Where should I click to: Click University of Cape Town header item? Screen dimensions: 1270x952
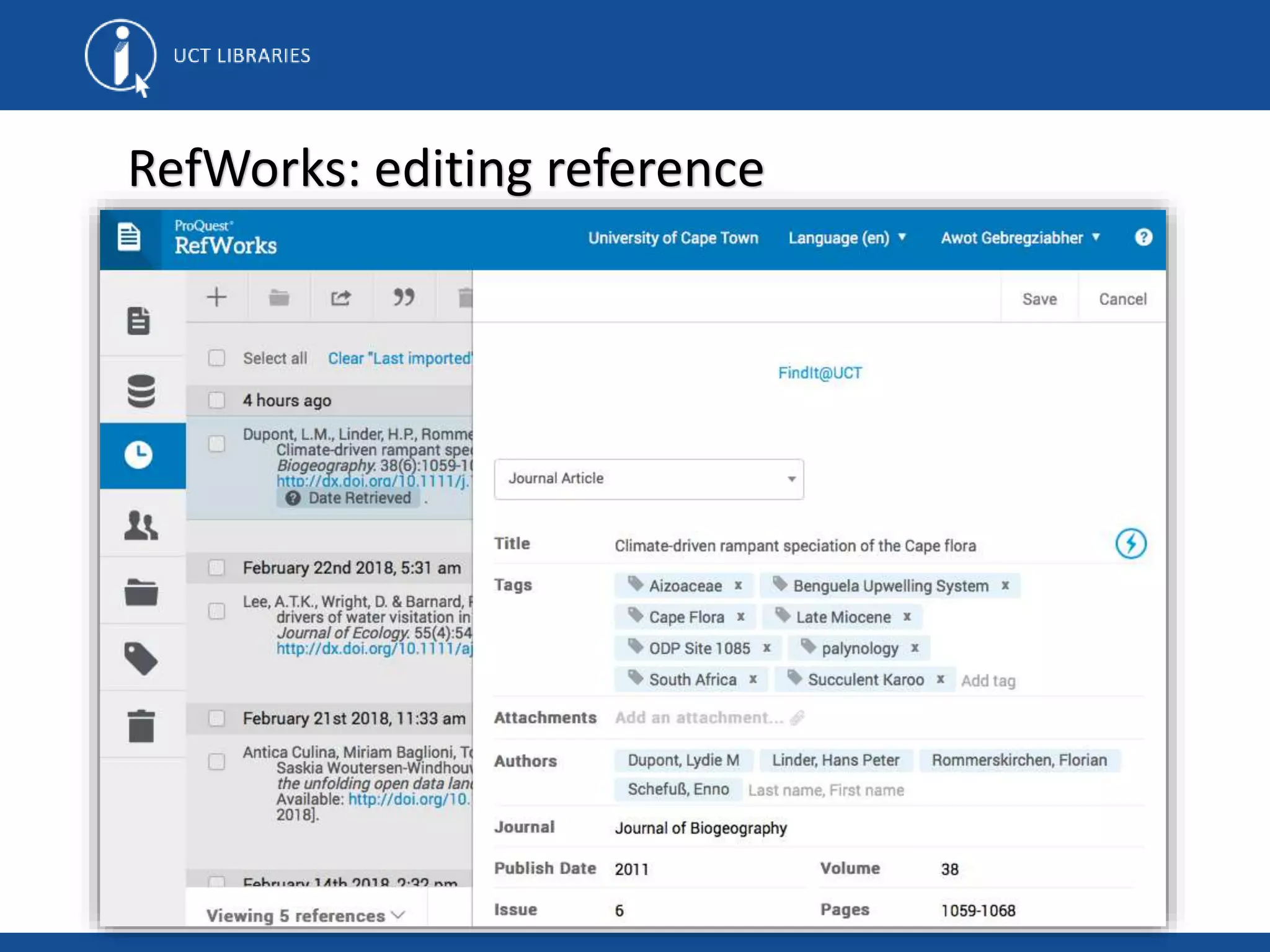[673, 238]
